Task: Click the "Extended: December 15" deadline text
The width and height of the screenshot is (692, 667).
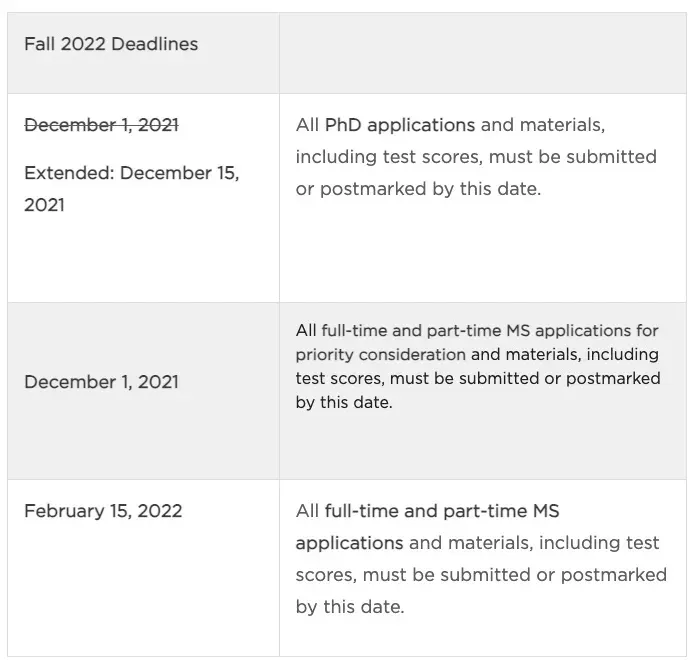Action: (x=131, y=173)
